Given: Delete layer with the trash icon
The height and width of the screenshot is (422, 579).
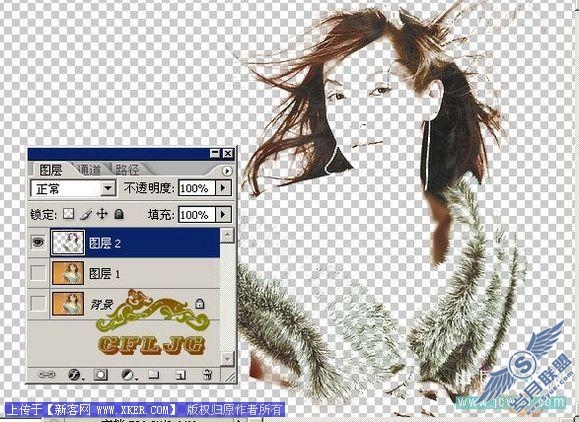Looking at the screenshot, I should [x=207, y=375].
